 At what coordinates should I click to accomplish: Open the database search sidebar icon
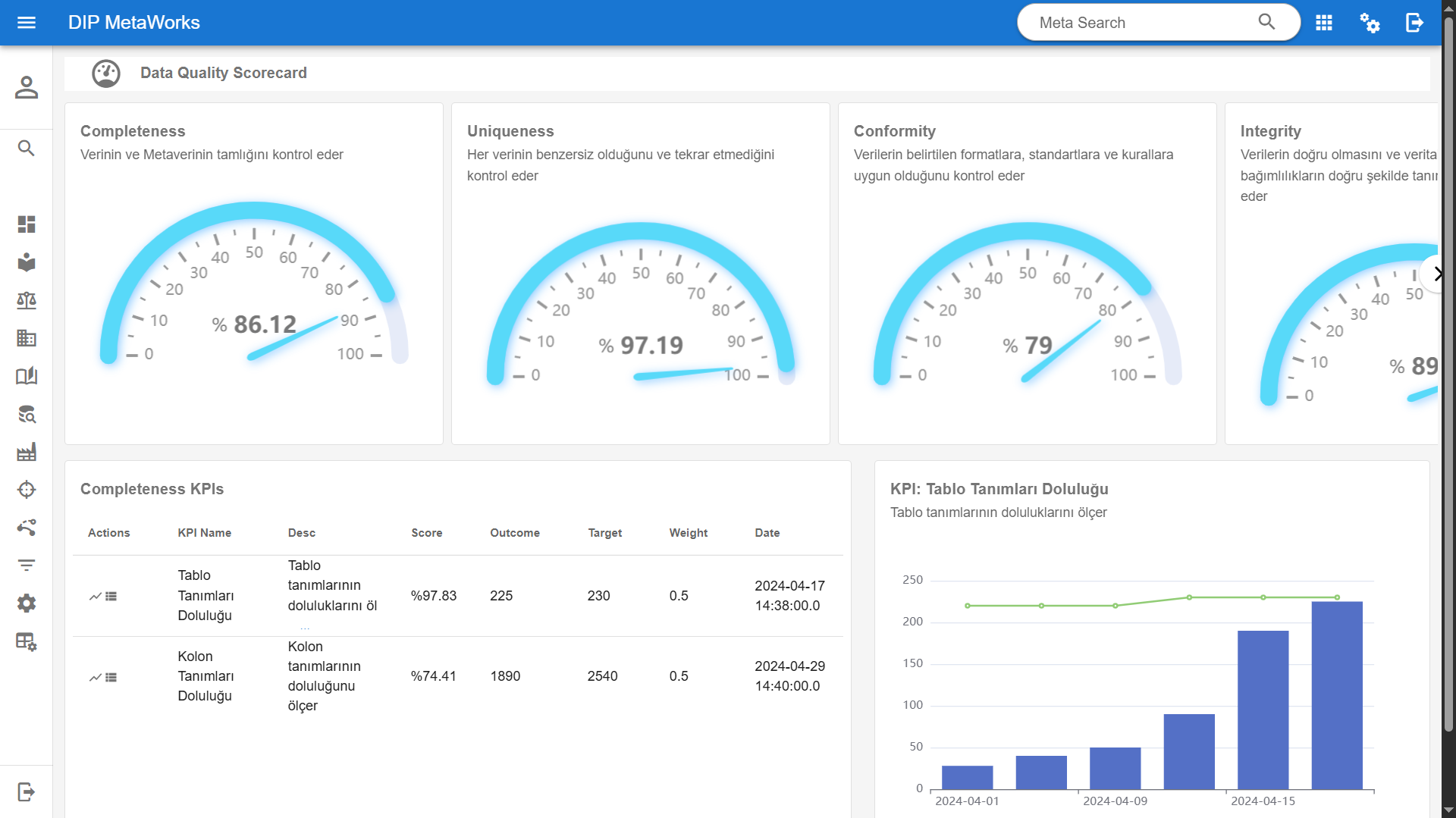[x=27, y=414]
